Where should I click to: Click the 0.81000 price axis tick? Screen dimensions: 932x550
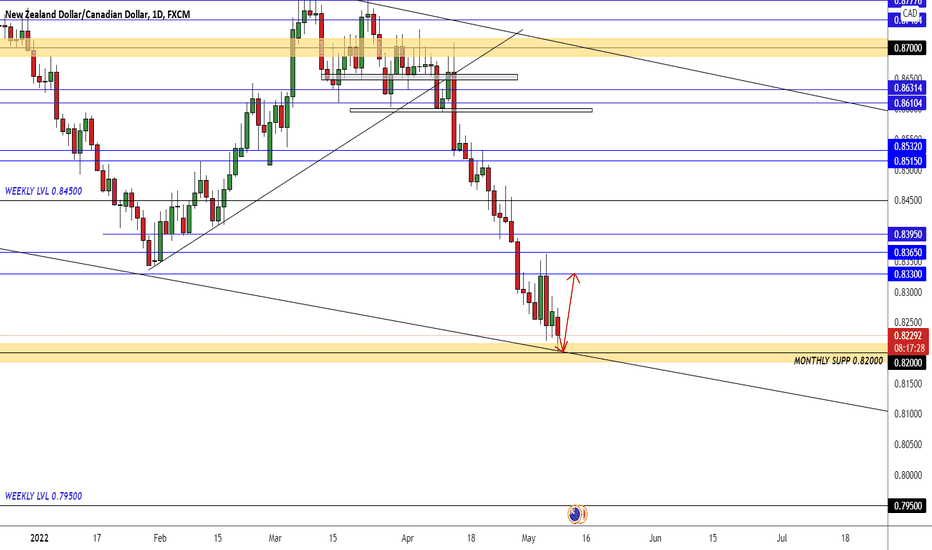point(908,414)
